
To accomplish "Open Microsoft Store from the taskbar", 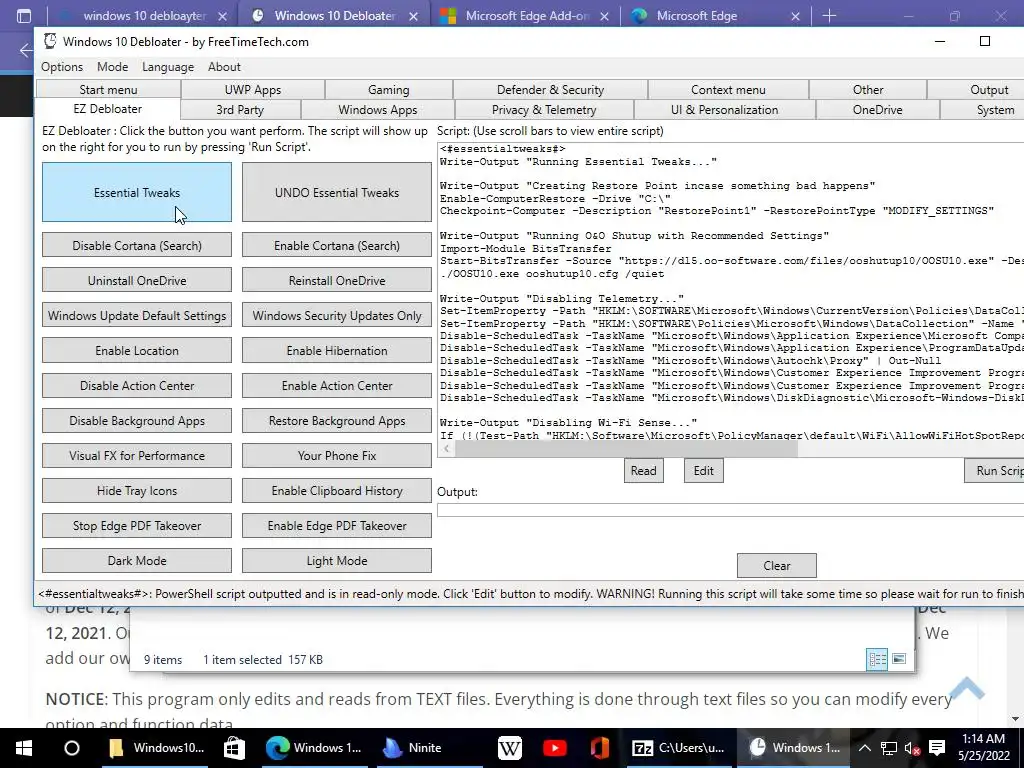I will pos(234,748).
